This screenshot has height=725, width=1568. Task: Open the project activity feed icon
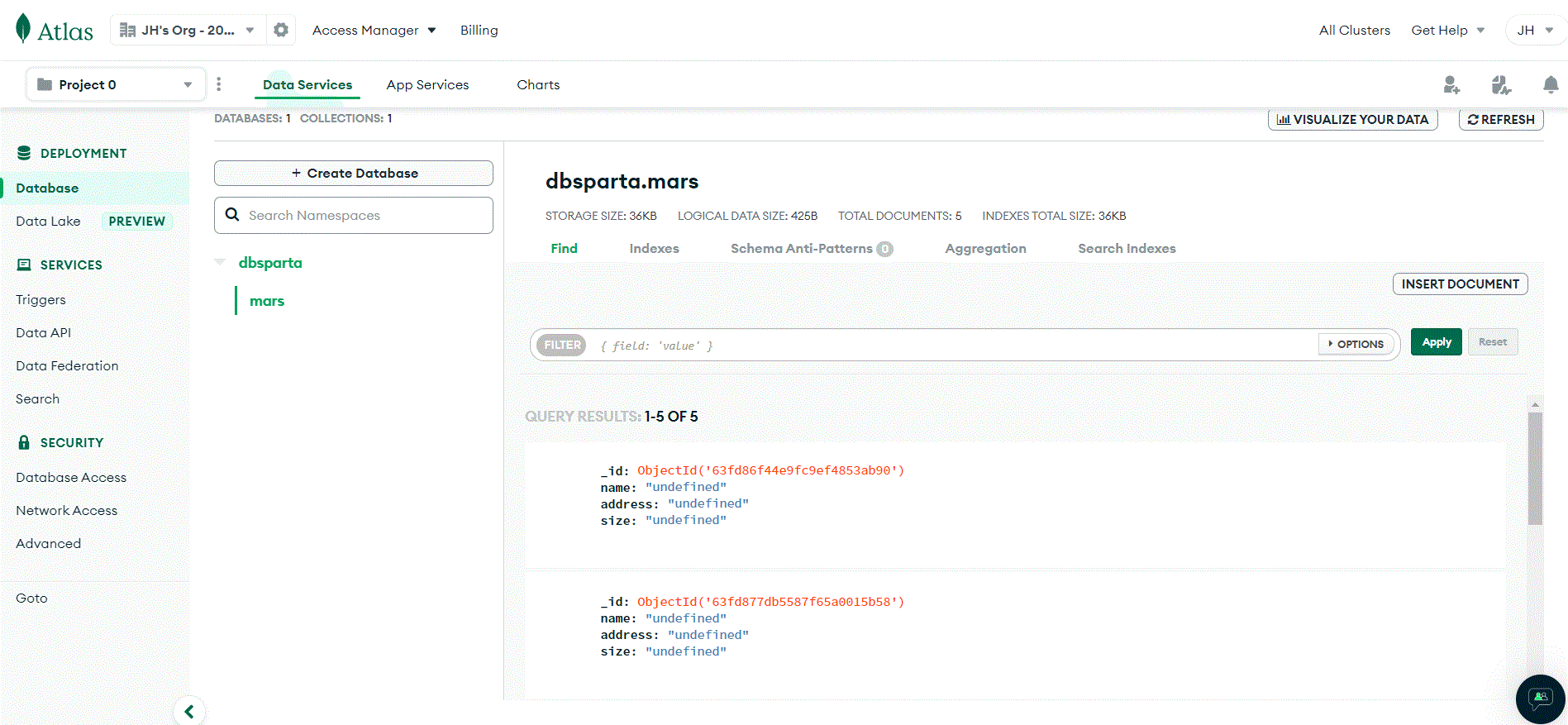(1501, 84)
